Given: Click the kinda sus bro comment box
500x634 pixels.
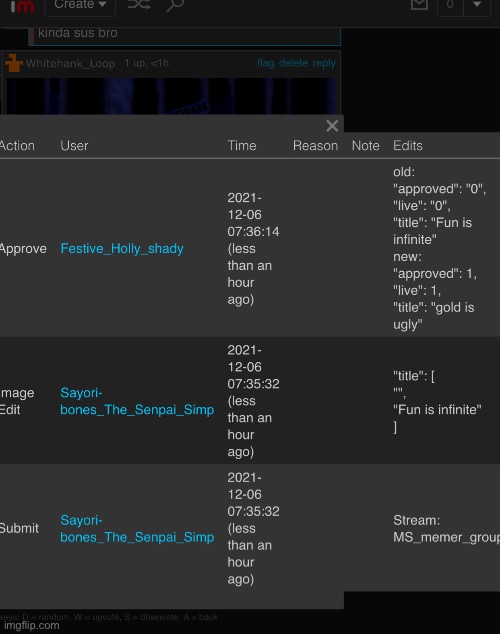Looking at the screenshot, I should point(186,36).
